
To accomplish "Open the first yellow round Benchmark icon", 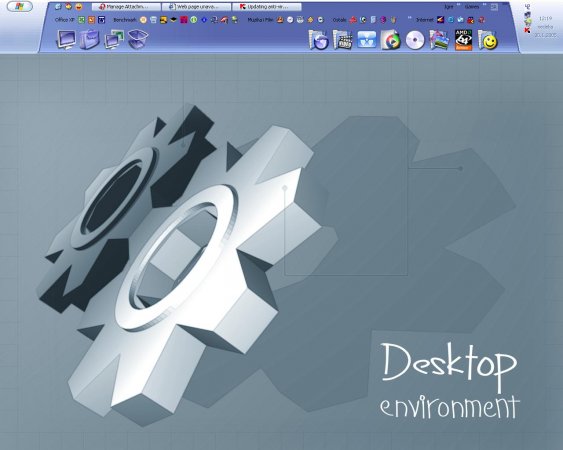I will pos(143,20).
